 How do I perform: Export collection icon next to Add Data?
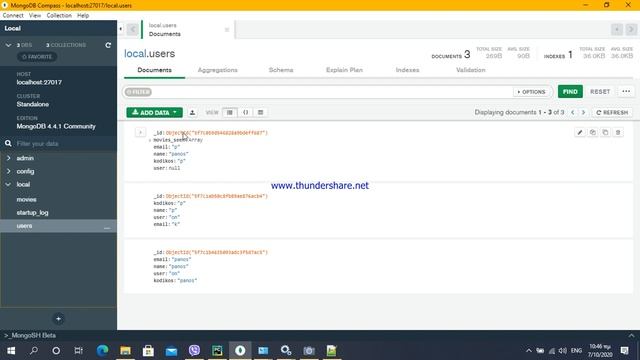pos(192,112)
